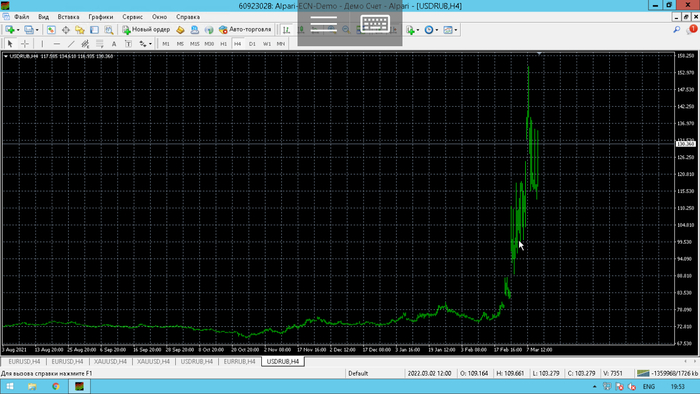
Task: Switch chart to MN timeframe
Action: click(281, 44)
